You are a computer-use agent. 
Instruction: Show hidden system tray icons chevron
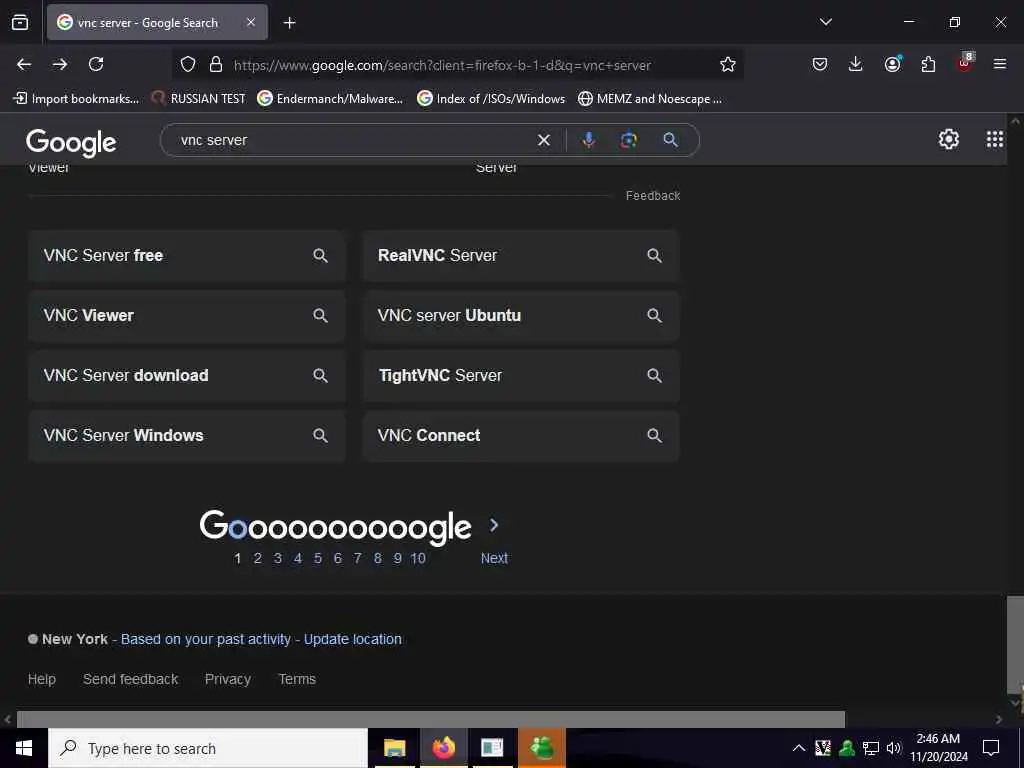click(x=799, y=748)
